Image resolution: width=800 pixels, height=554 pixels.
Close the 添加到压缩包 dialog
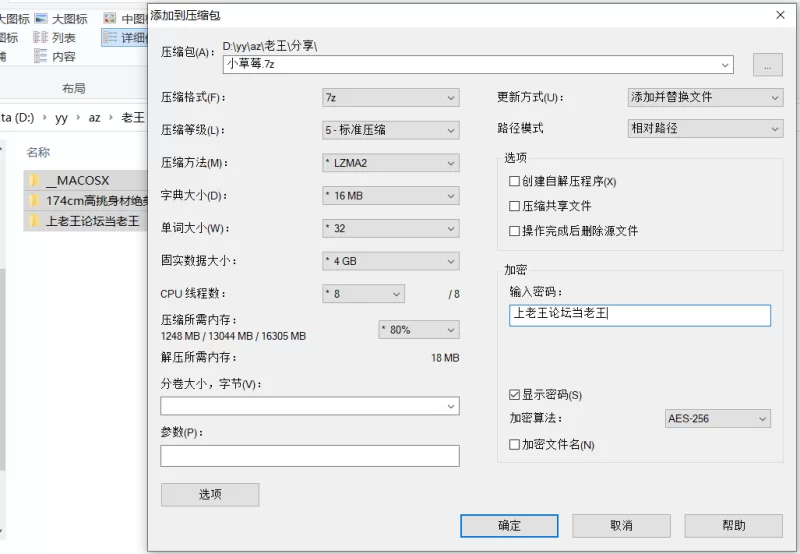coord(780,15)
